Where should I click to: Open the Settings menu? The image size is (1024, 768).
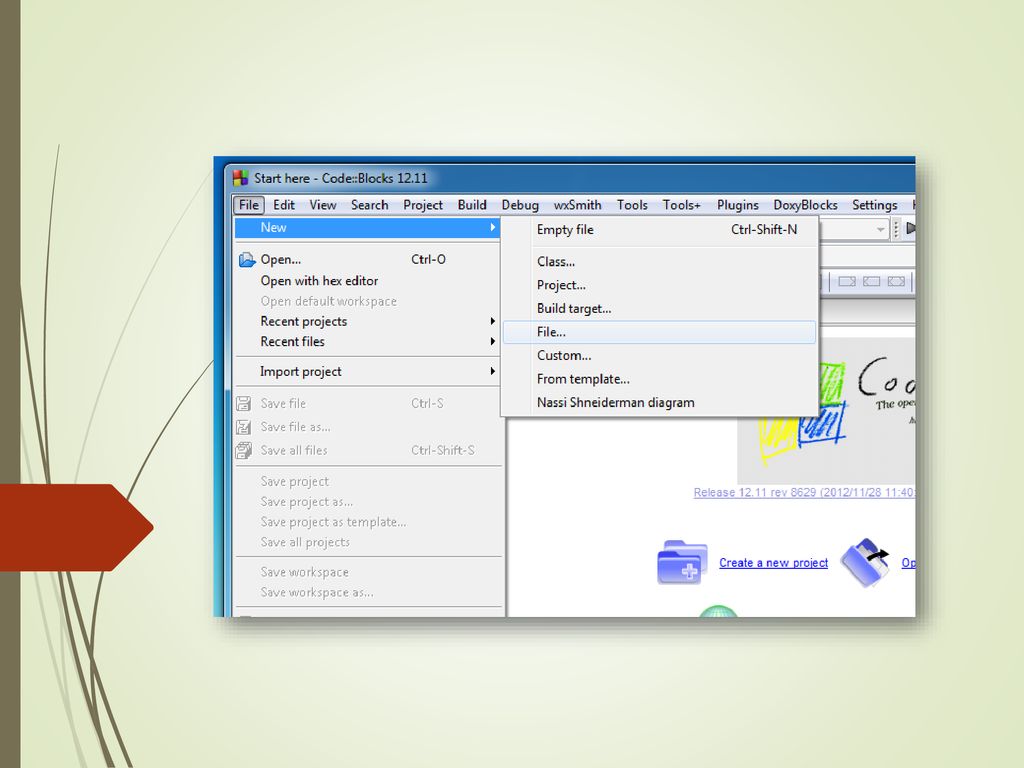[x=874, y=205]
